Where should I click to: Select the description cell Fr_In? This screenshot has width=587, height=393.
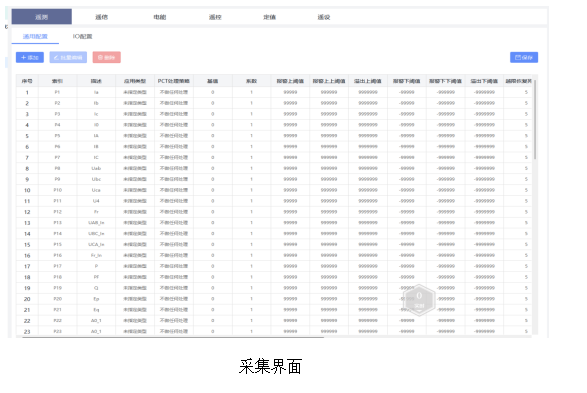(96, 255)
